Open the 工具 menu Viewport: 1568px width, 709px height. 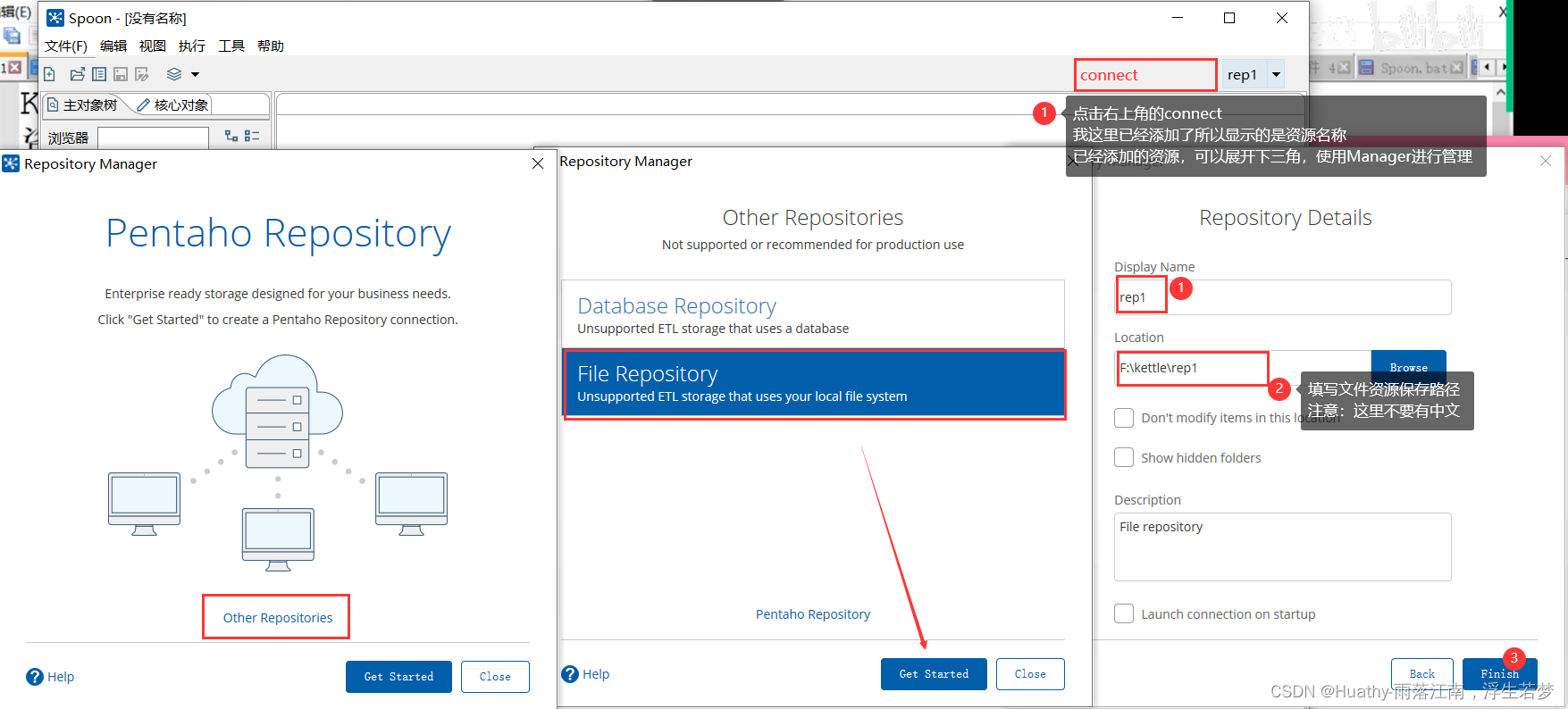(231, 46)
